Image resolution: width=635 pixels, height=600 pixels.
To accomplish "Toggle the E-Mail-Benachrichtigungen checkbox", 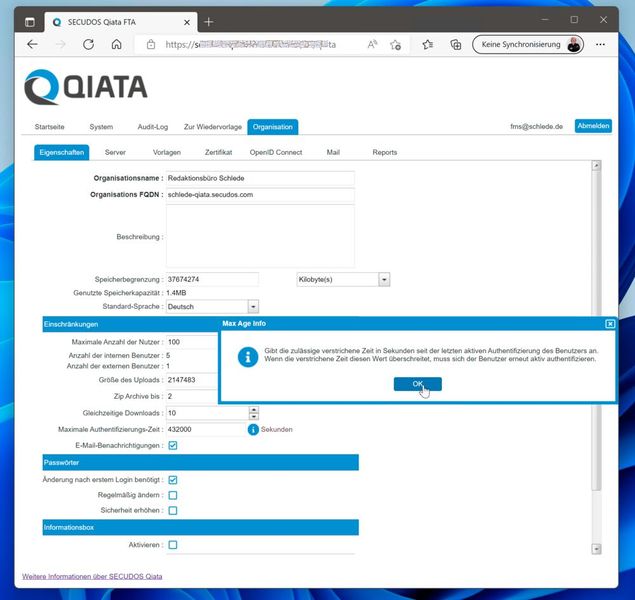I will click(x=173, y=445).
